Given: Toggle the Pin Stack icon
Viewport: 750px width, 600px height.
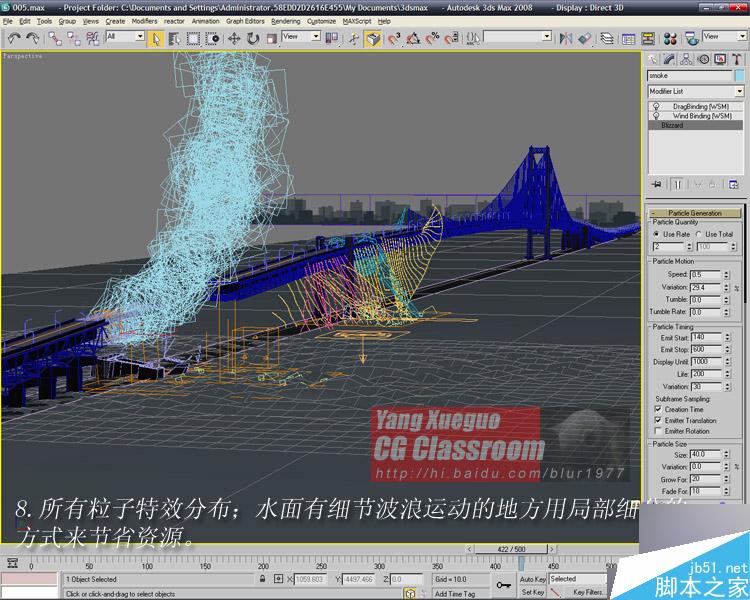Looking at the screenshot, I should coord(657,184).
